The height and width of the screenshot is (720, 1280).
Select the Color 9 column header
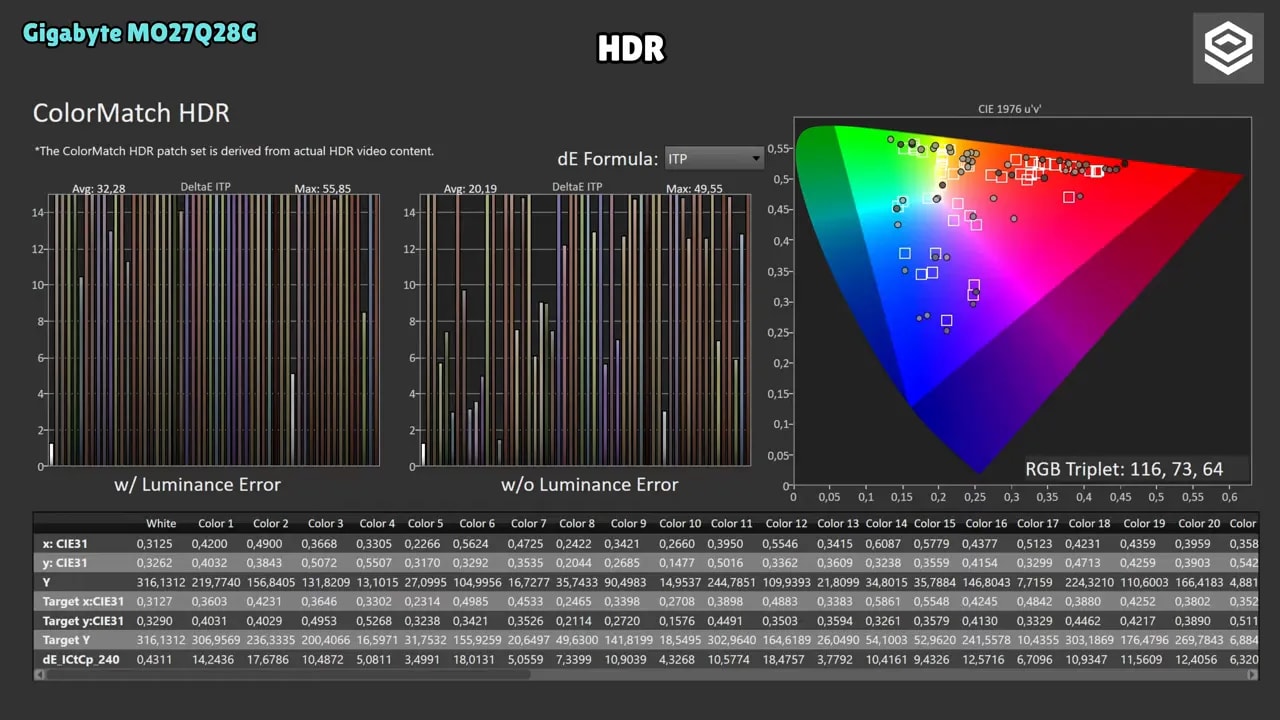point(628,523)
